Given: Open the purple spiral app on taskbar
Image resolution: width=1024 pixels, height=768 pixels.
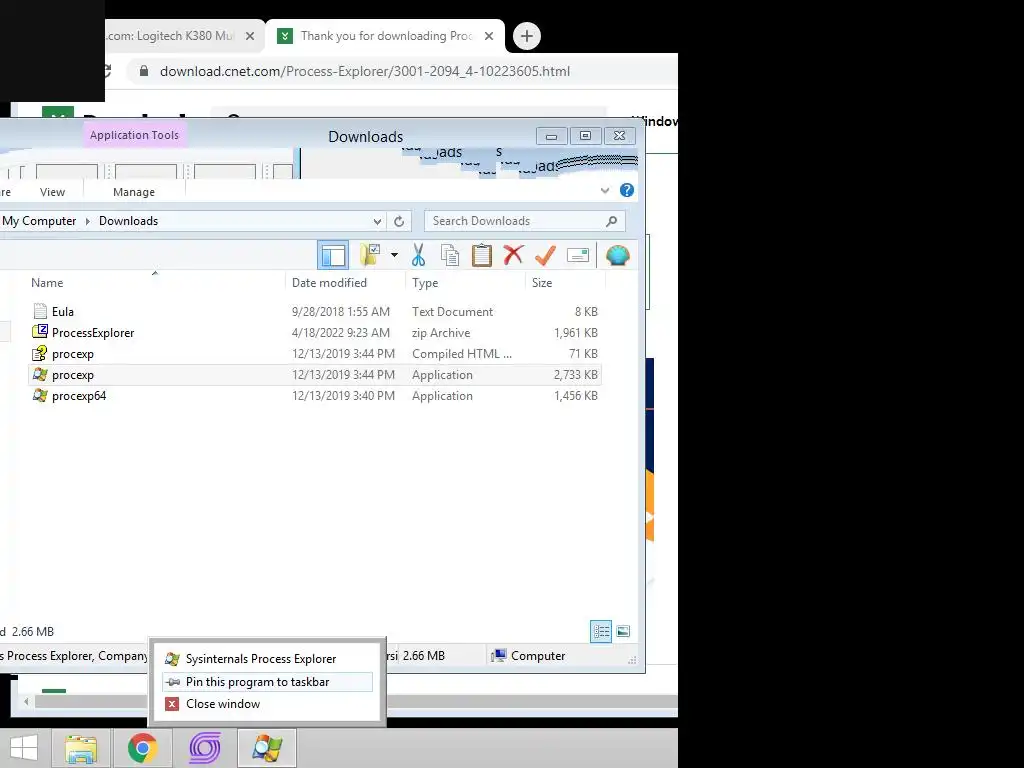Looking at the screenshot, I should point(204,748).
